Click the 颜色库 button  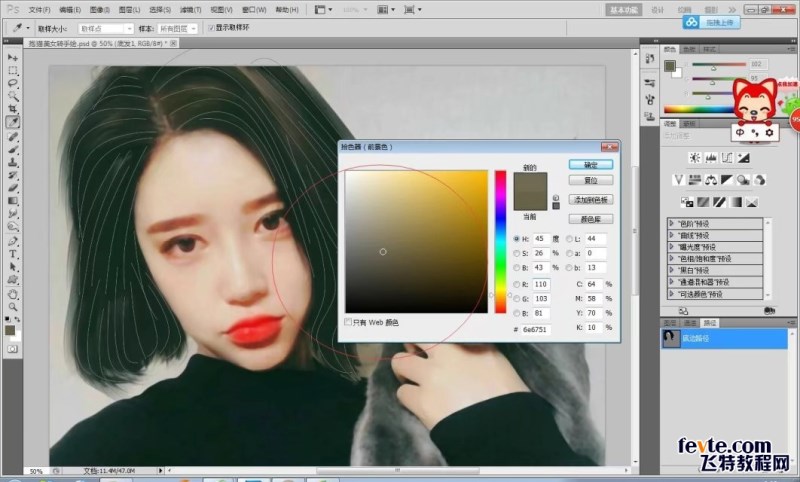pos(590,218)
